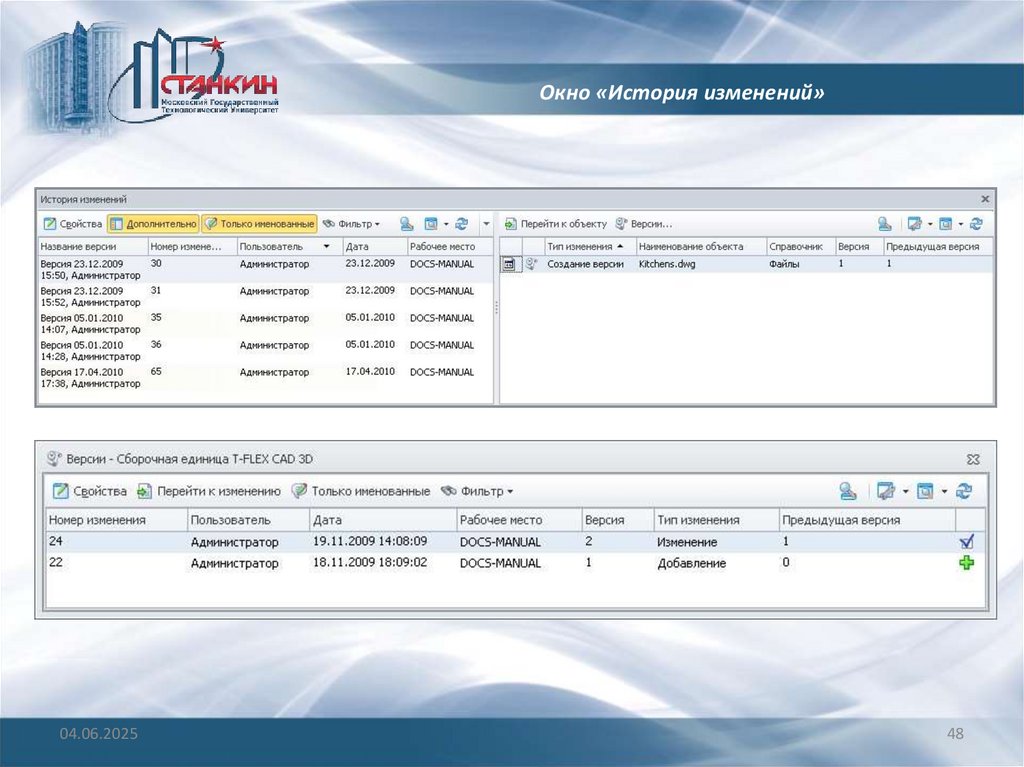Select change number 24 row
Image resolution: width=1024 pixels, height=767 pixels.
pyautogui.click(x=515, y=542)
